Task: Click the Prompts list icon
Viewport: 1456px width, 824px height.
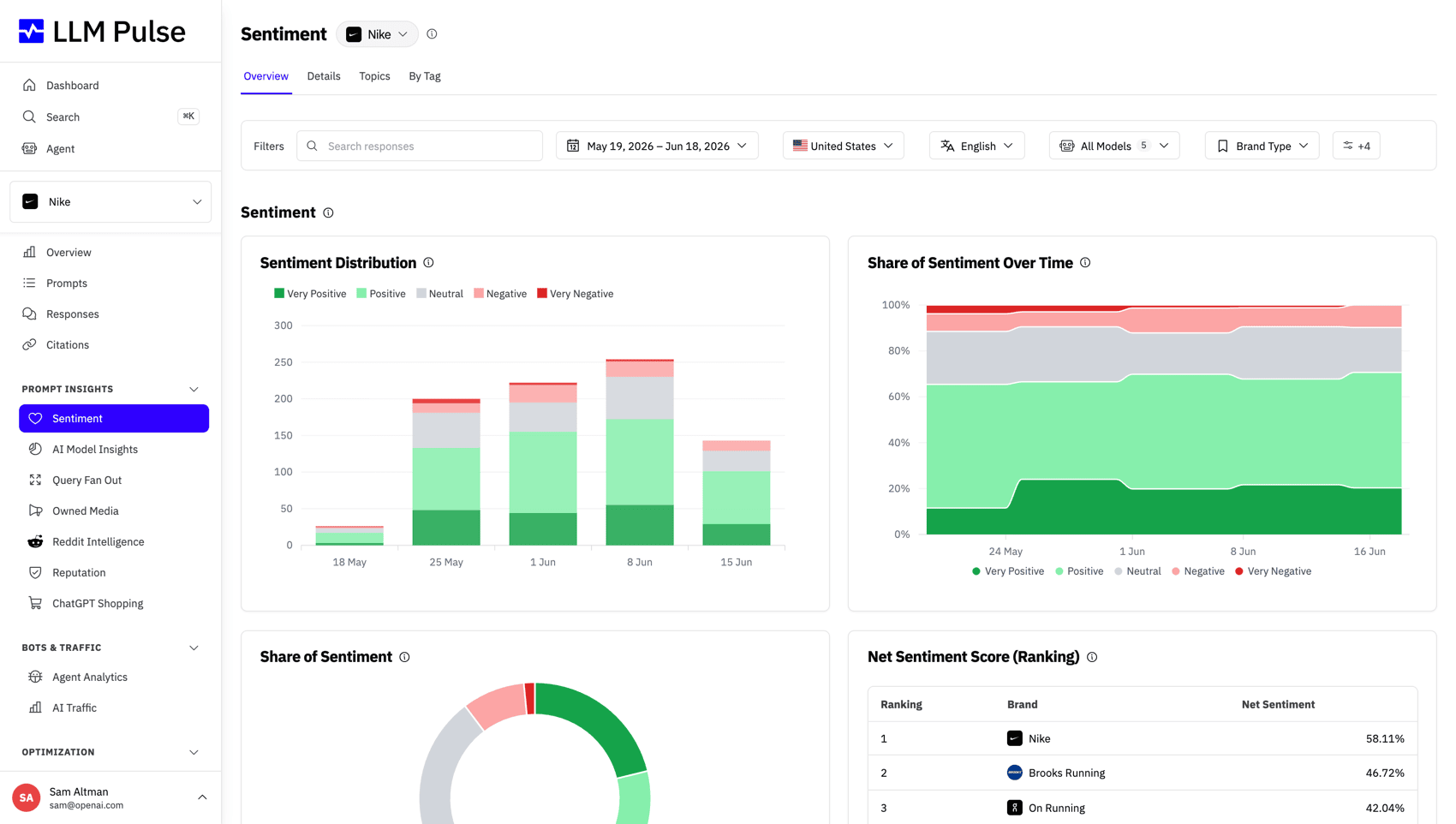Action: (x=29, y=283)
